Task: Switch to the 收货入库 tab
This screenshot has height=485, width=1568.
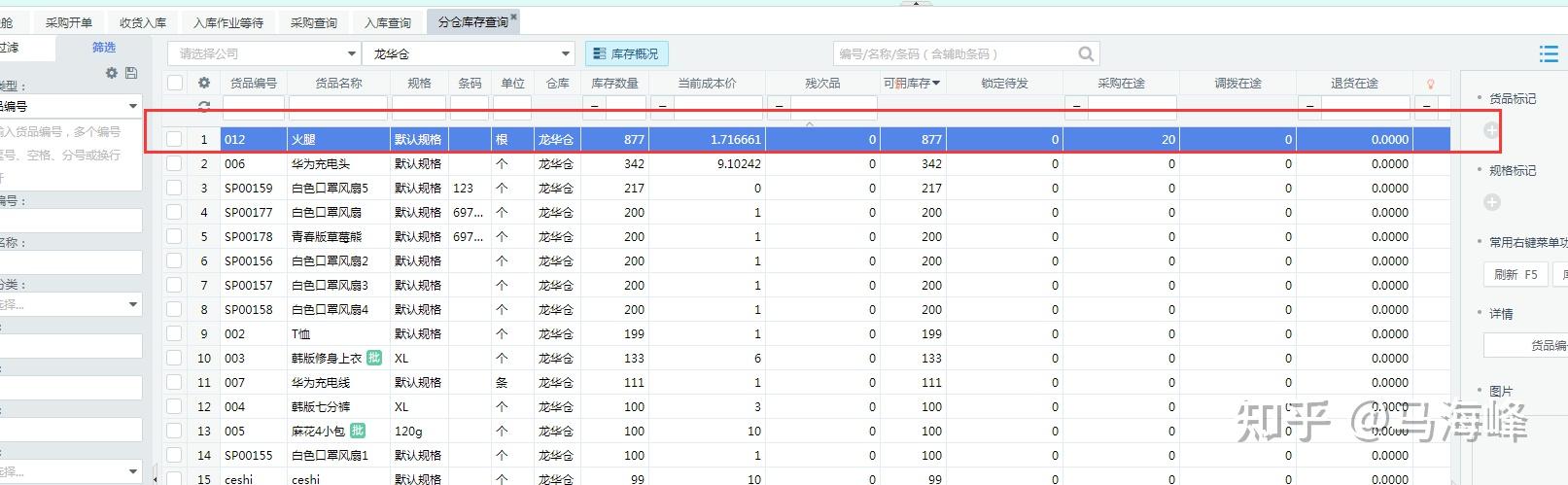Action: click(143, 22)
